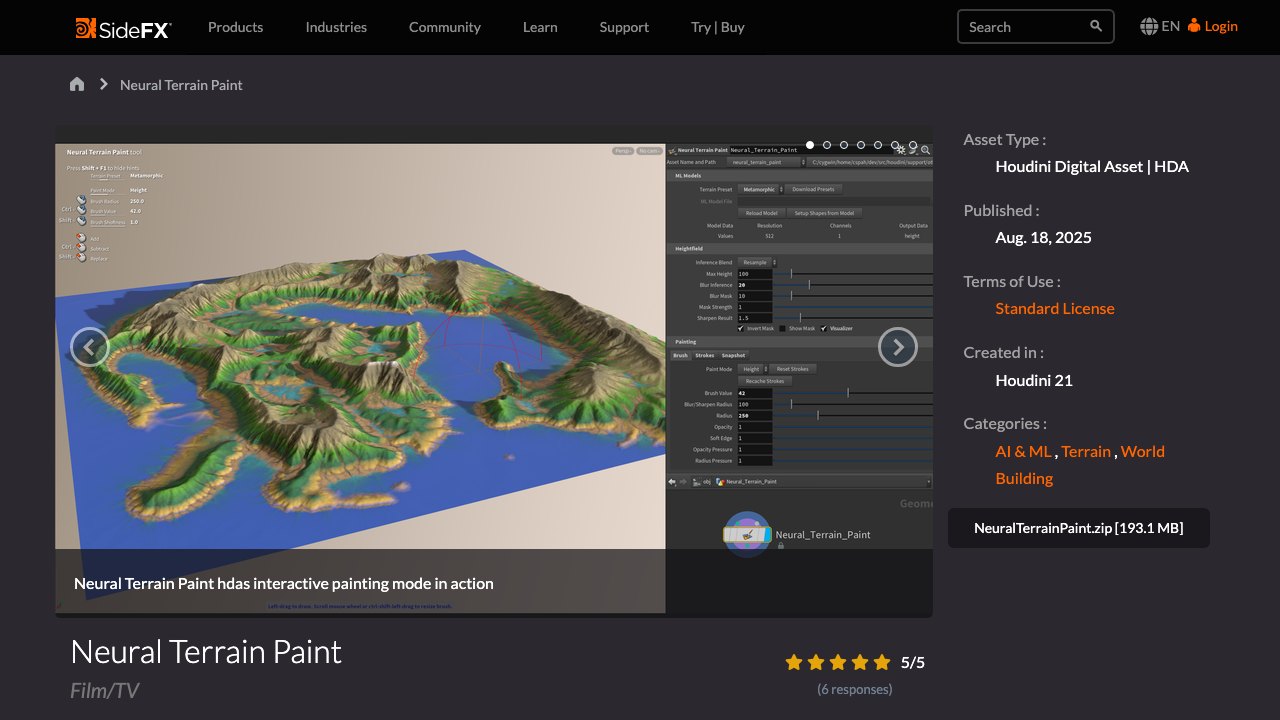Click the Film/TV subtitle

pos(104,690)
